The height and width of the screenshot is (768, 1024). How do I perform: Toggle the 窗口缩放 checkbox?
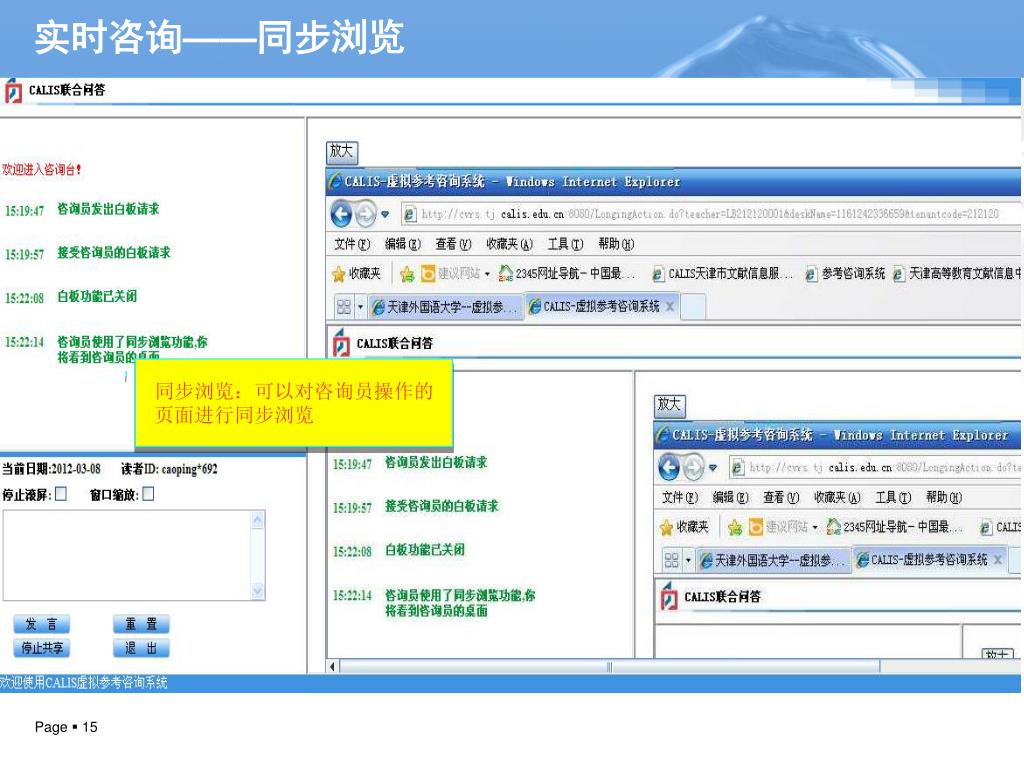coord(148,494)
